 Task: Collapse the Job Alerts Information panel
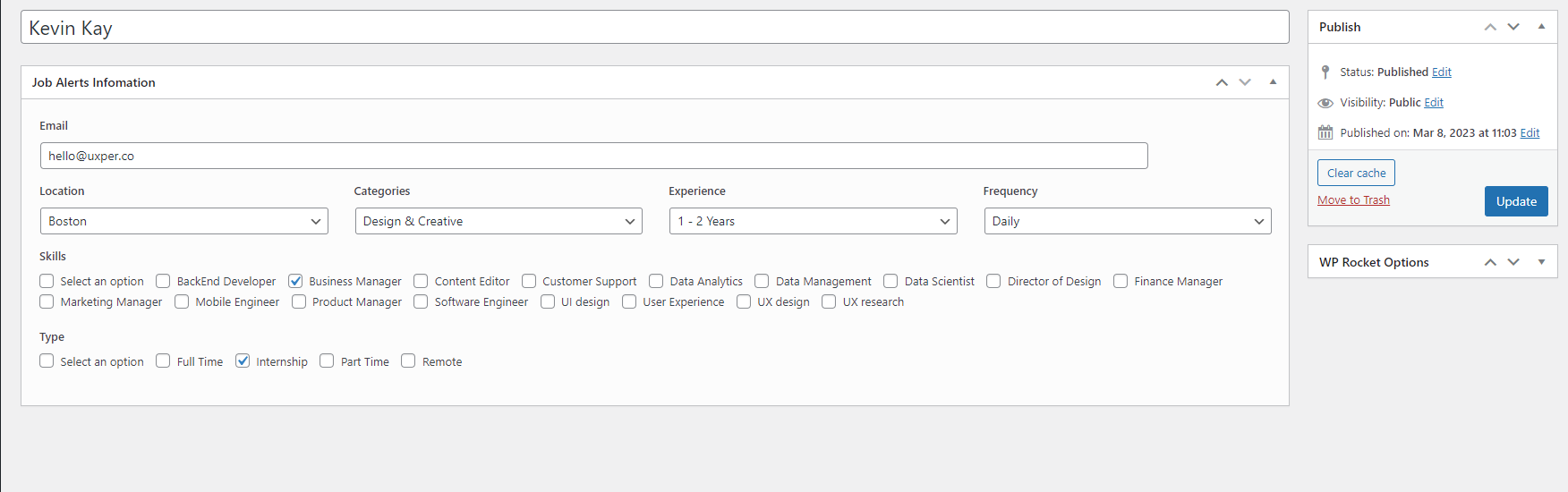pos(1273,82)
